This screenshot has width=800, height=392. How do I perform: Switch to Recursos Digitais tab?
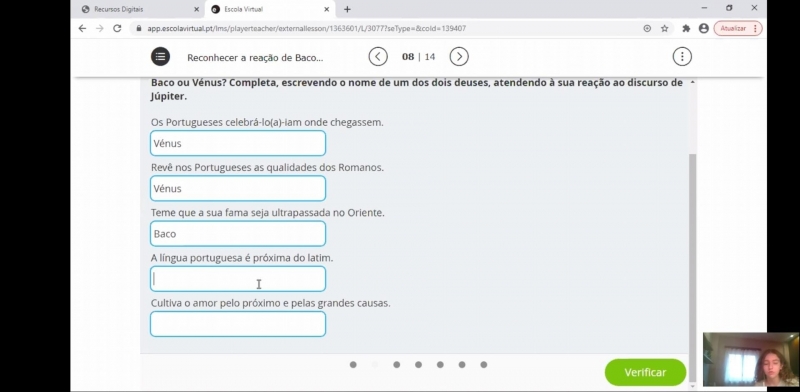(x=138, y=9)
